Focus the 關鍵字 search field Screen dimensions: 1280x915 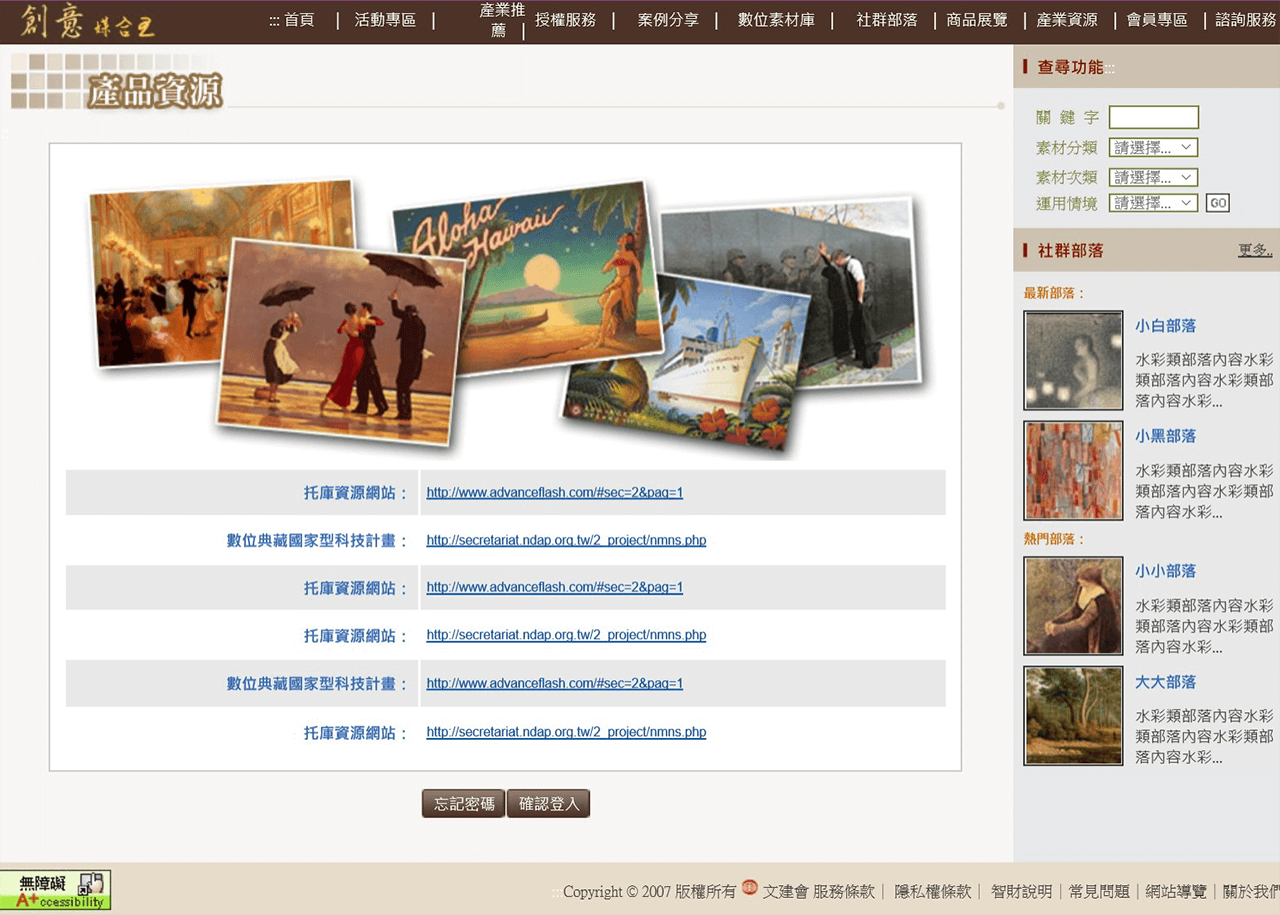[1153, 117]
